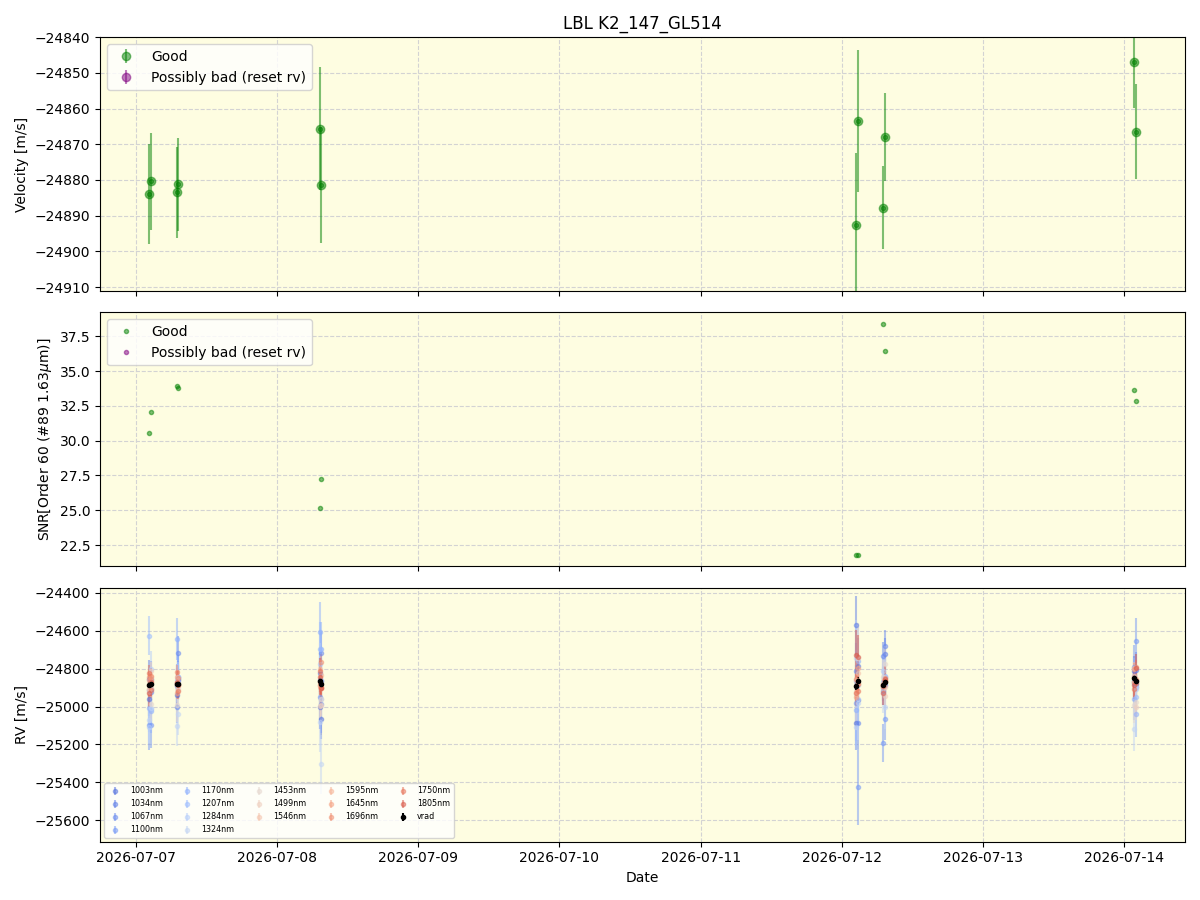Select the 1453nm legend marker

pyautogui.click(x=259, y=791)
